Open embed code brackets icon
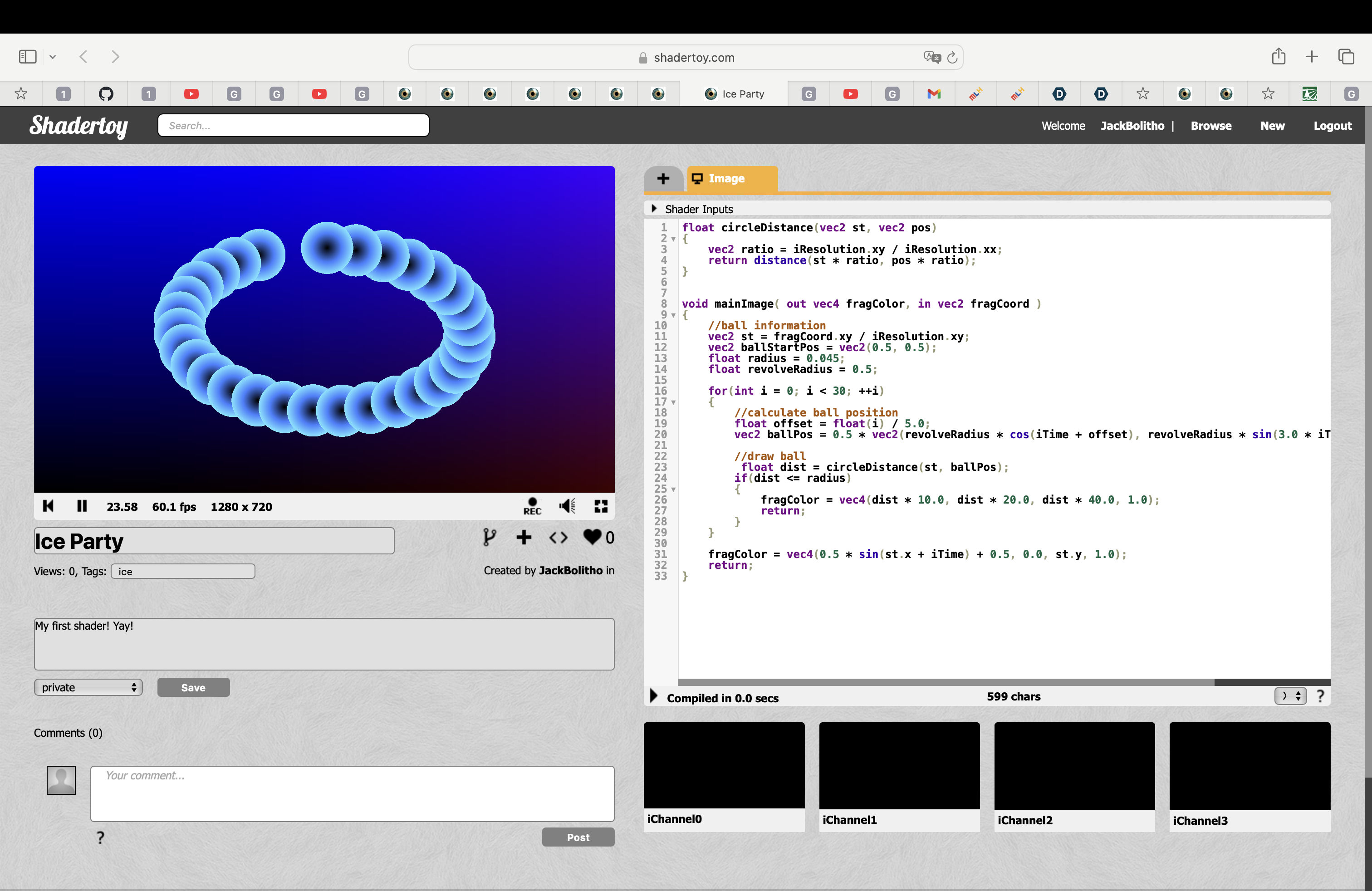Viewport: 1372px width, 891px height. click(558, 537)
